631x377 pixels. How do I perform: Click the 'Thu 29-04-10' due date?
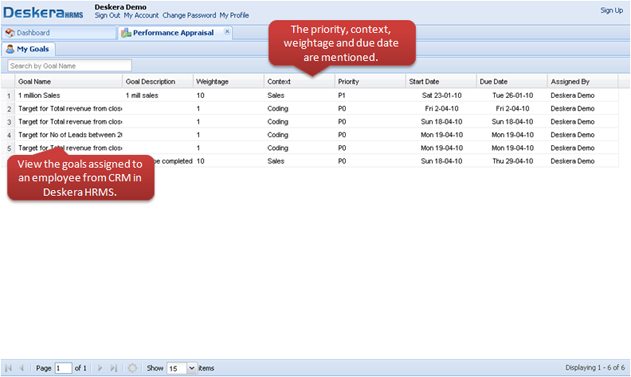(x=513, y=161)
